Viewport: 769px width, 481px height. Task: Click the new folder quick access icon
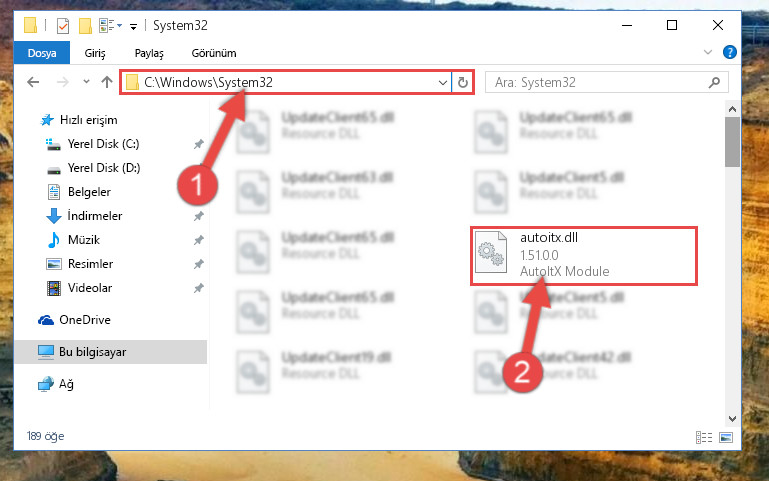point(85,25)
